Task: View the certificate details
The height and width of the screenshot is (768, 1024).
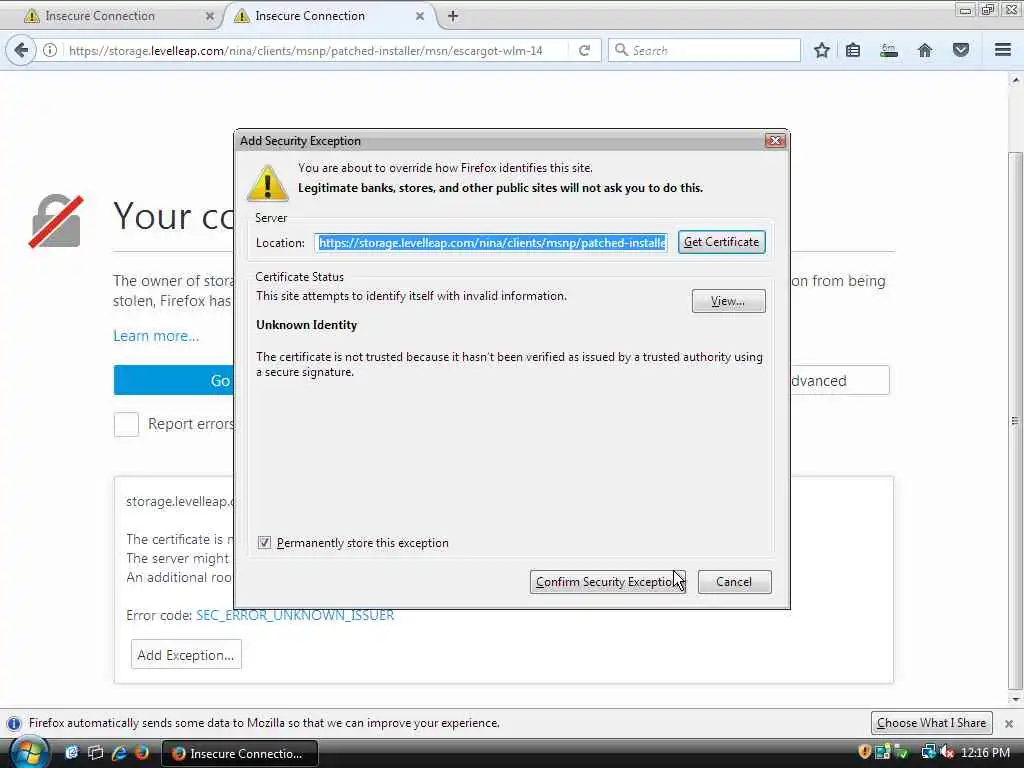Action: [x=728, y=301]
